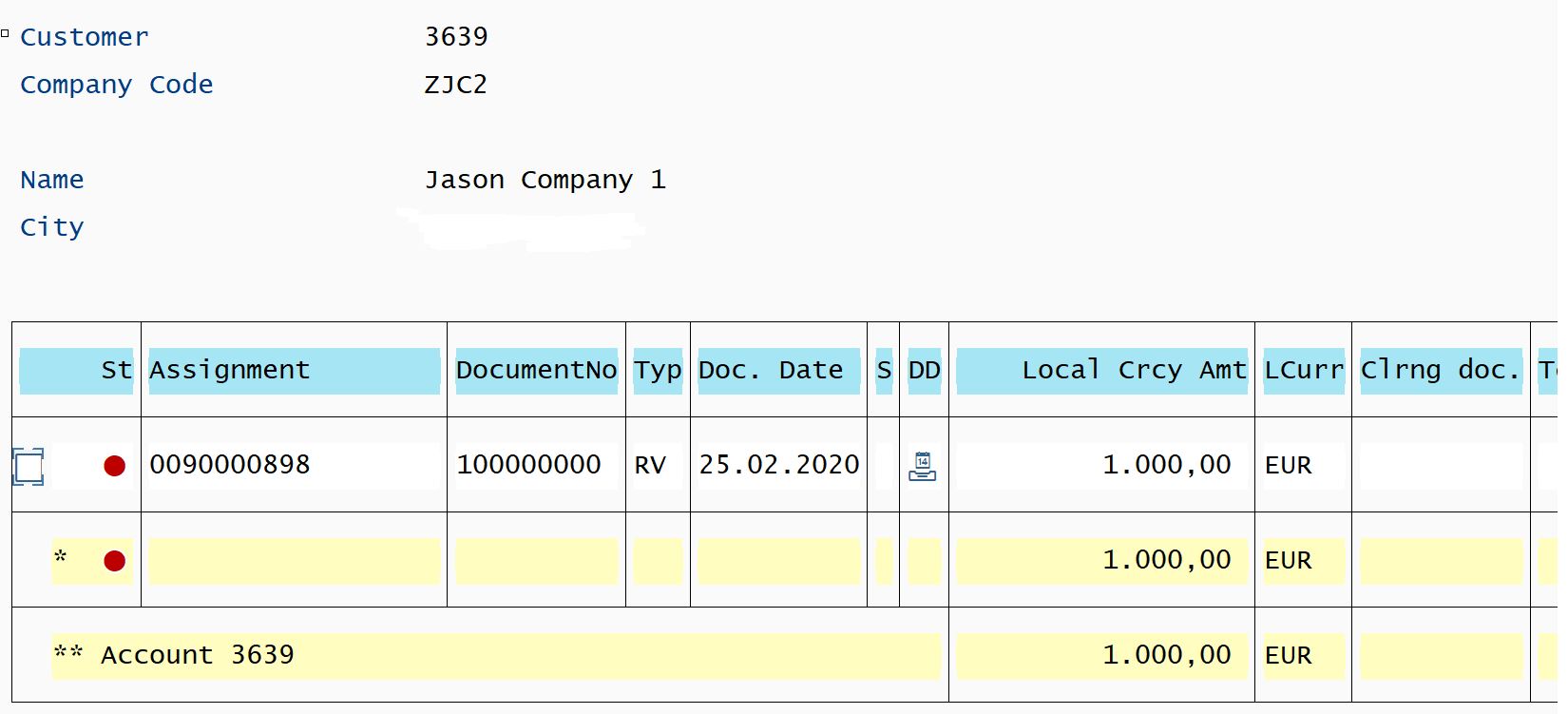
Task: Select the Local Crcy Amt column header
Action: pos(1101,371)
